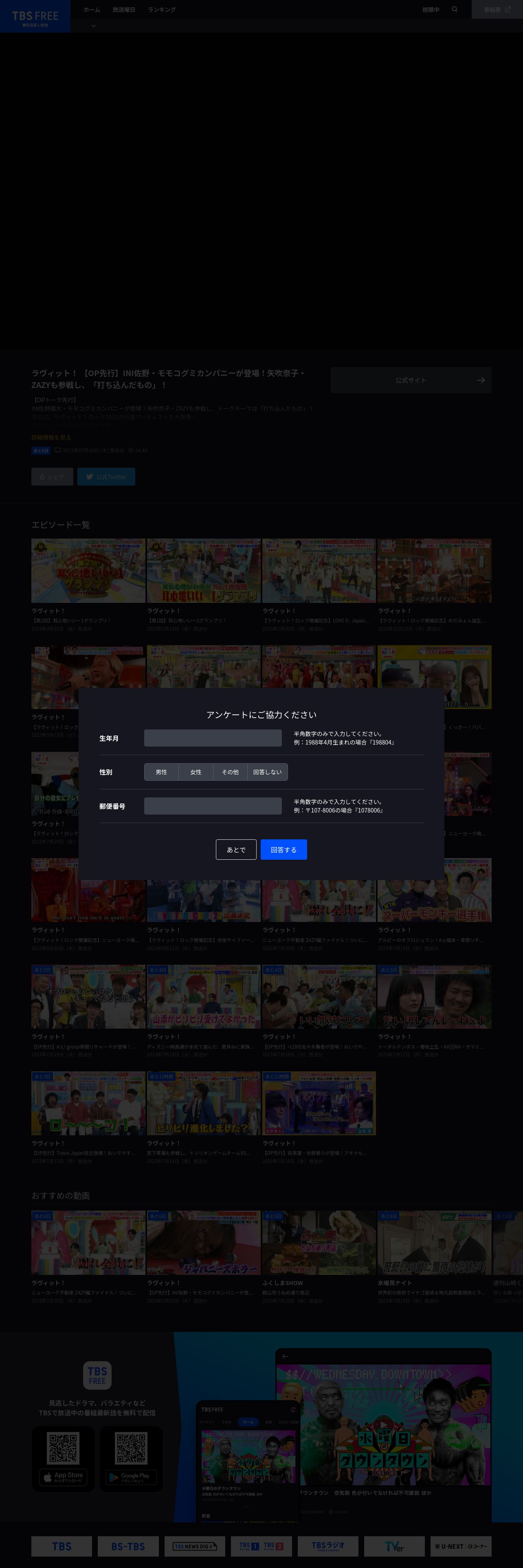The width and height of the screenshot is (523, 1568).
Task: Click the BS-TBS footer logo link
Action: (128, 1546)
